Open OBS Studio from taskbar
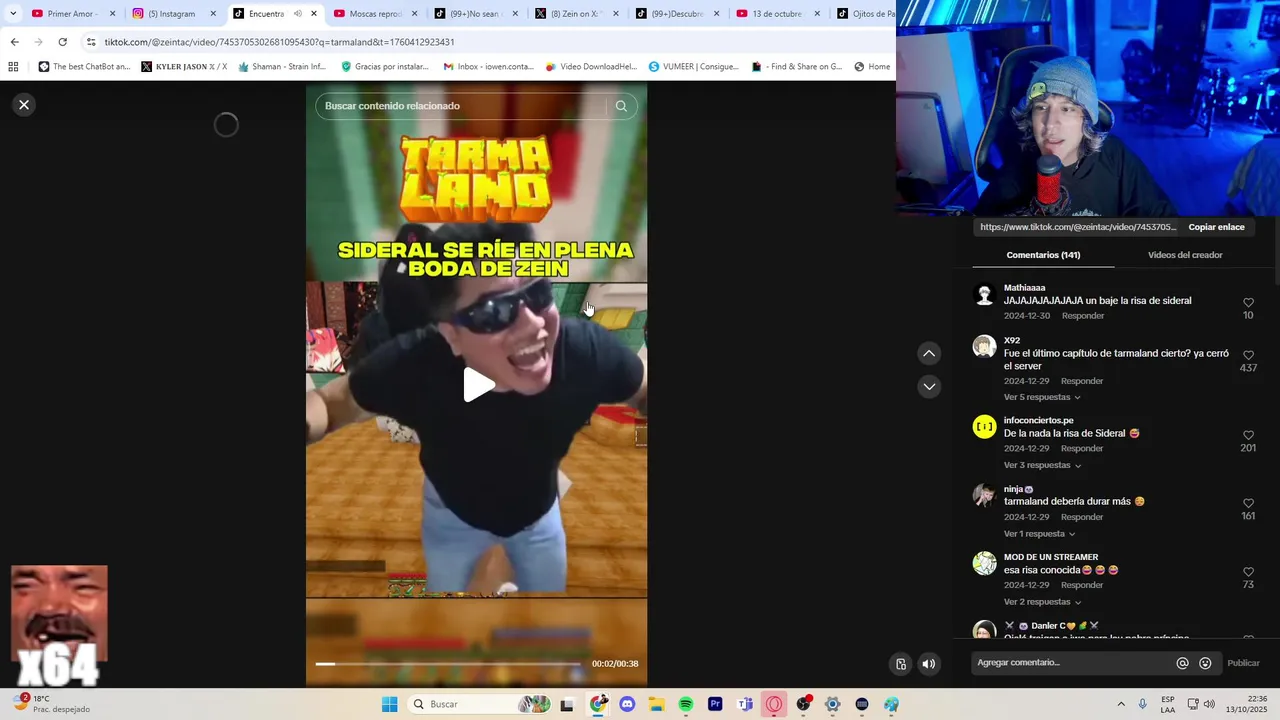The image size is (1280, 720). point(803,704)
